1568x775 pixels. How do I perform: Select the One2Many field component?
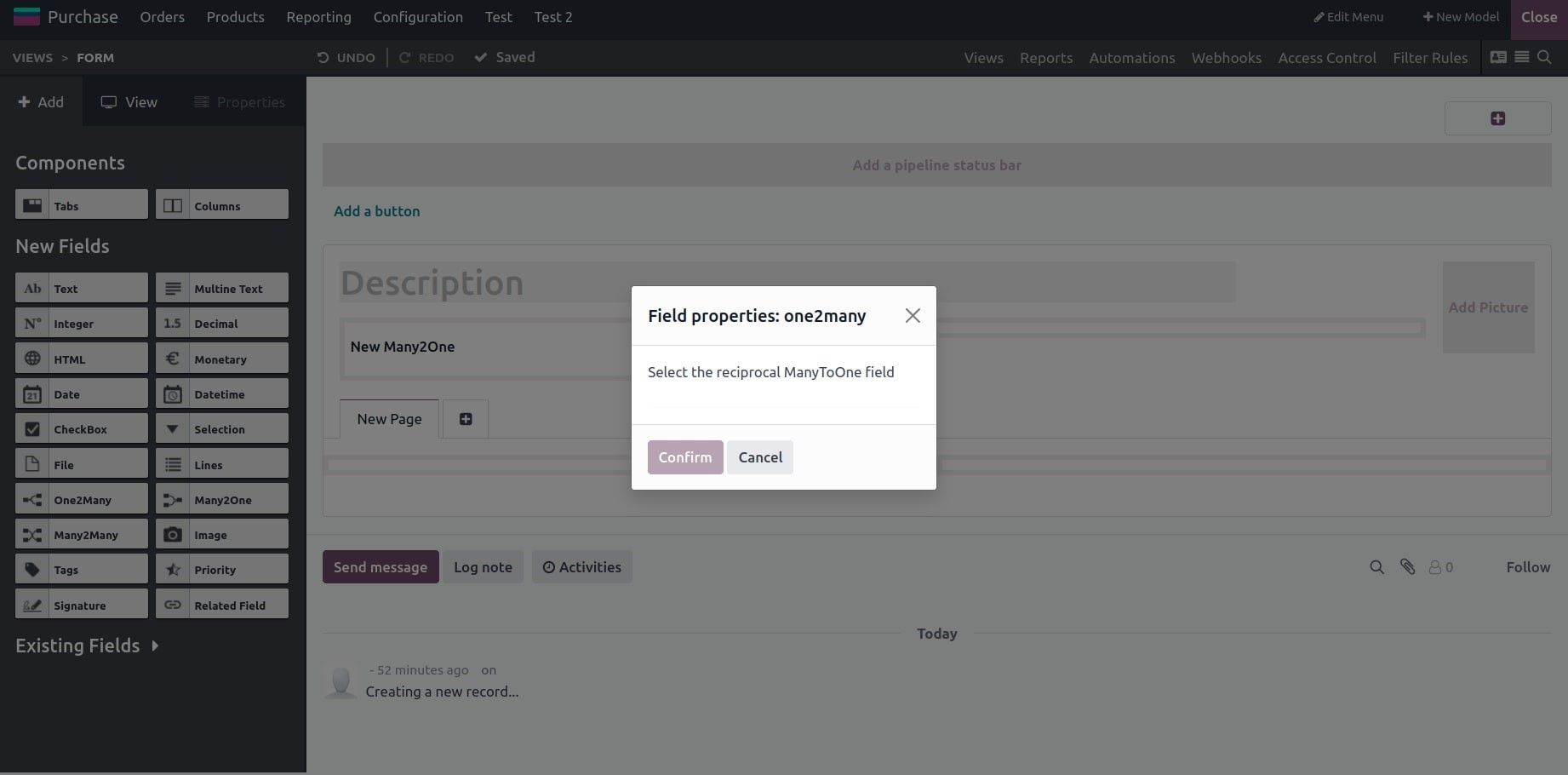[x=82, y=500]
